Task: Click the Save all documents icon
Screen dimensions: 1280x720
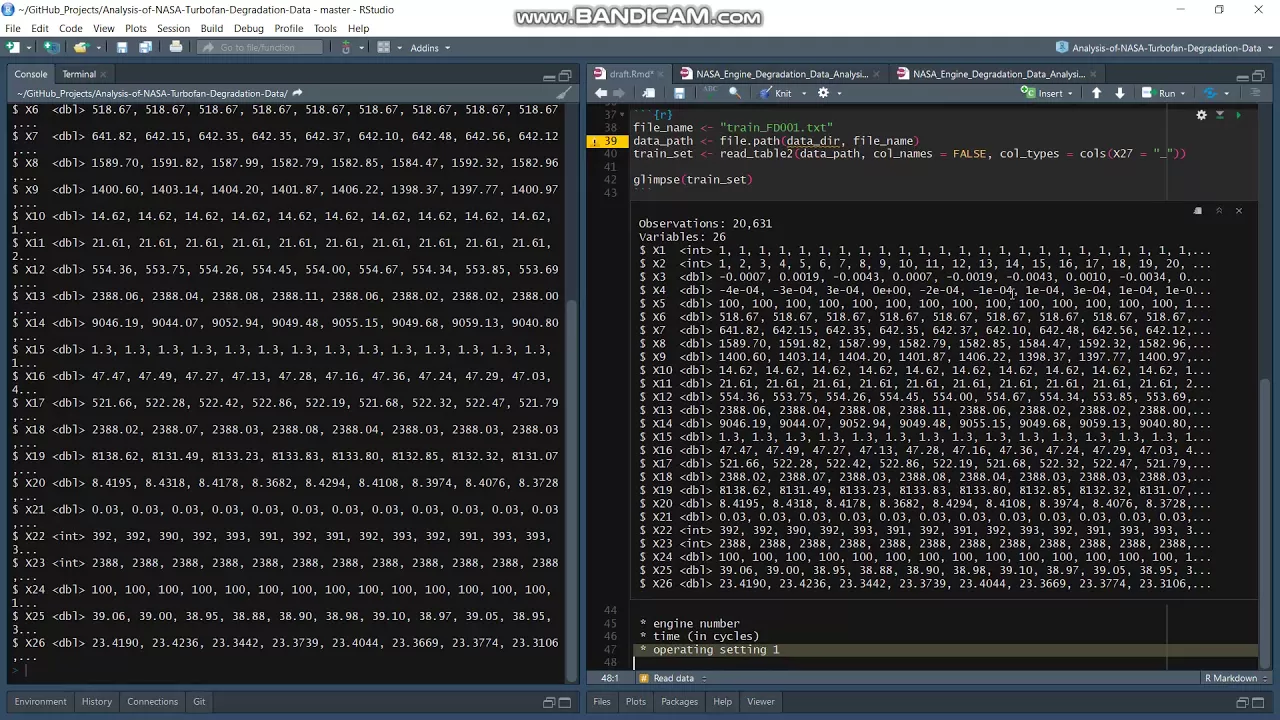Action: point(145,47)
